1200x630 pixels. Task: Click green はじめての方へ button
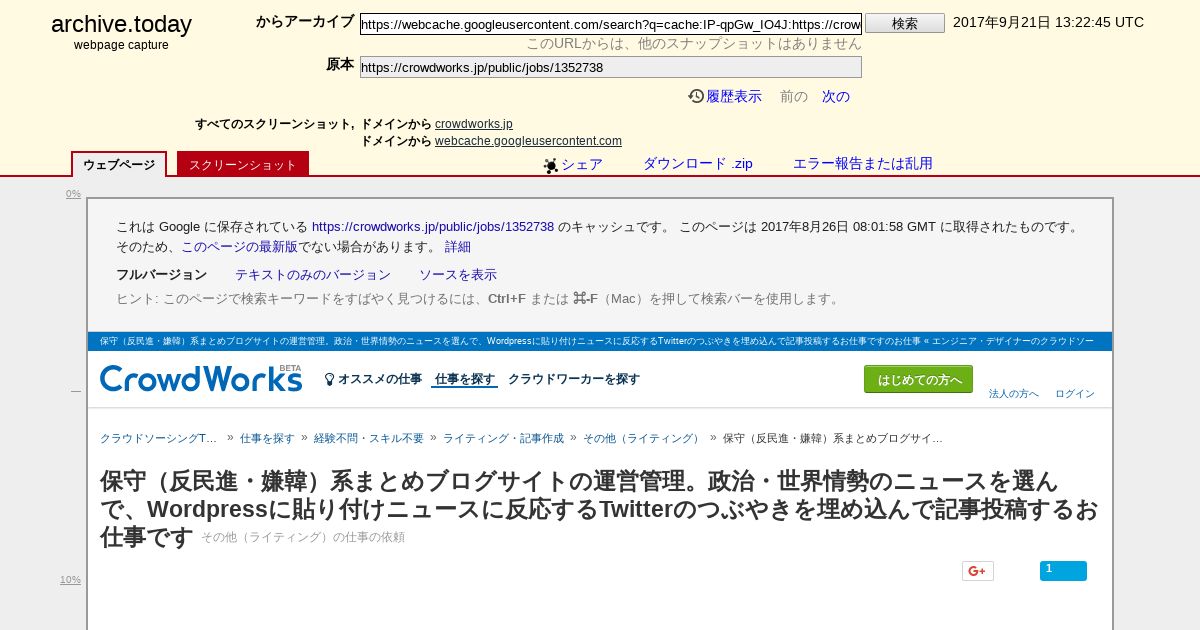[918, 380]
